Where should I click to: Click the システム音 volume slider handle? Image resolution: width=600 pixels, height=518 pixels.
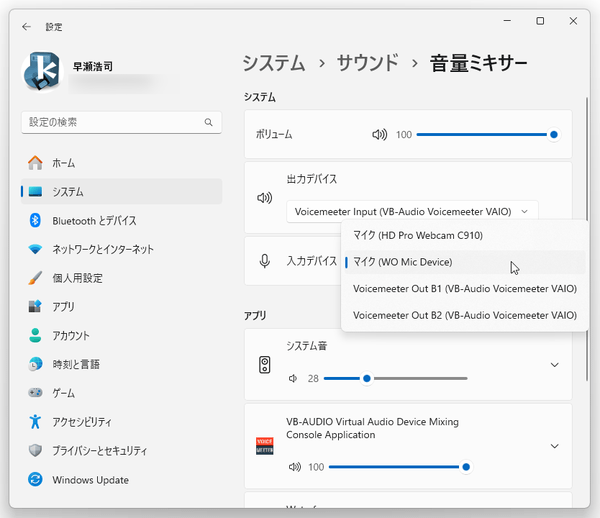pos(367,379)
